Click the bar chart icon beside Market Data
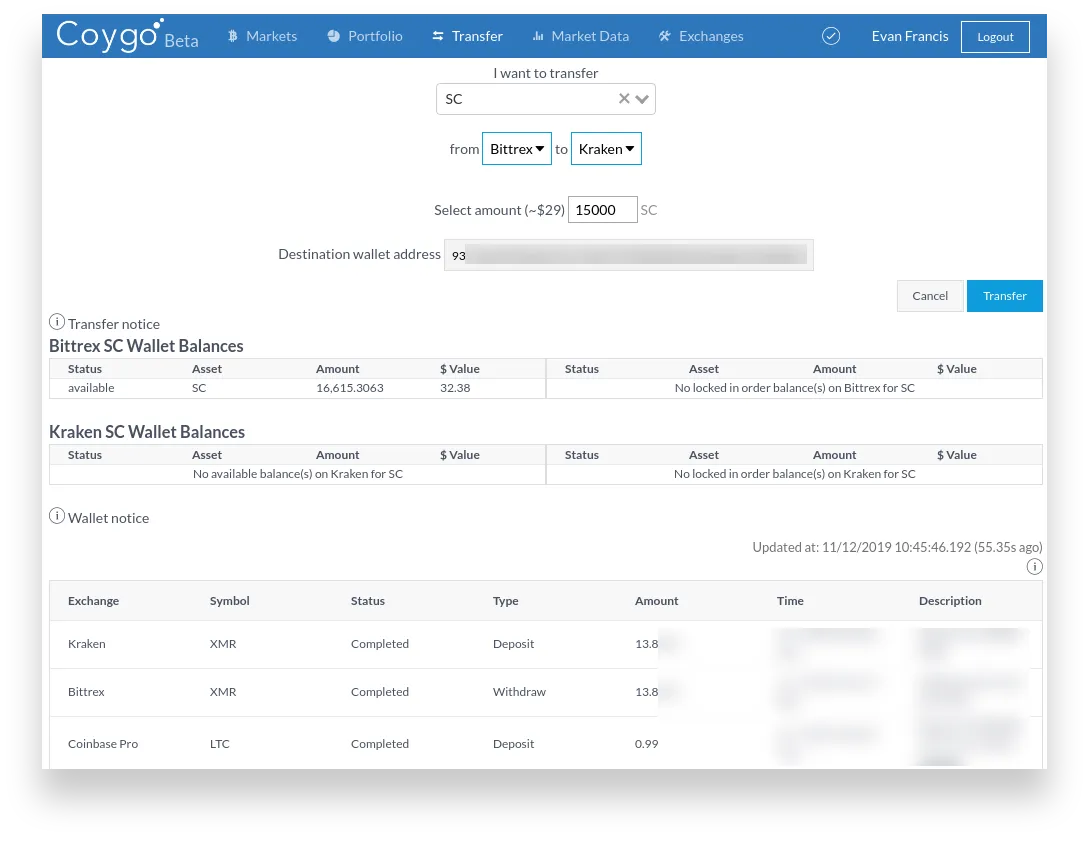Viewport: 1089px width, 850px height. (x=538, y=36)
